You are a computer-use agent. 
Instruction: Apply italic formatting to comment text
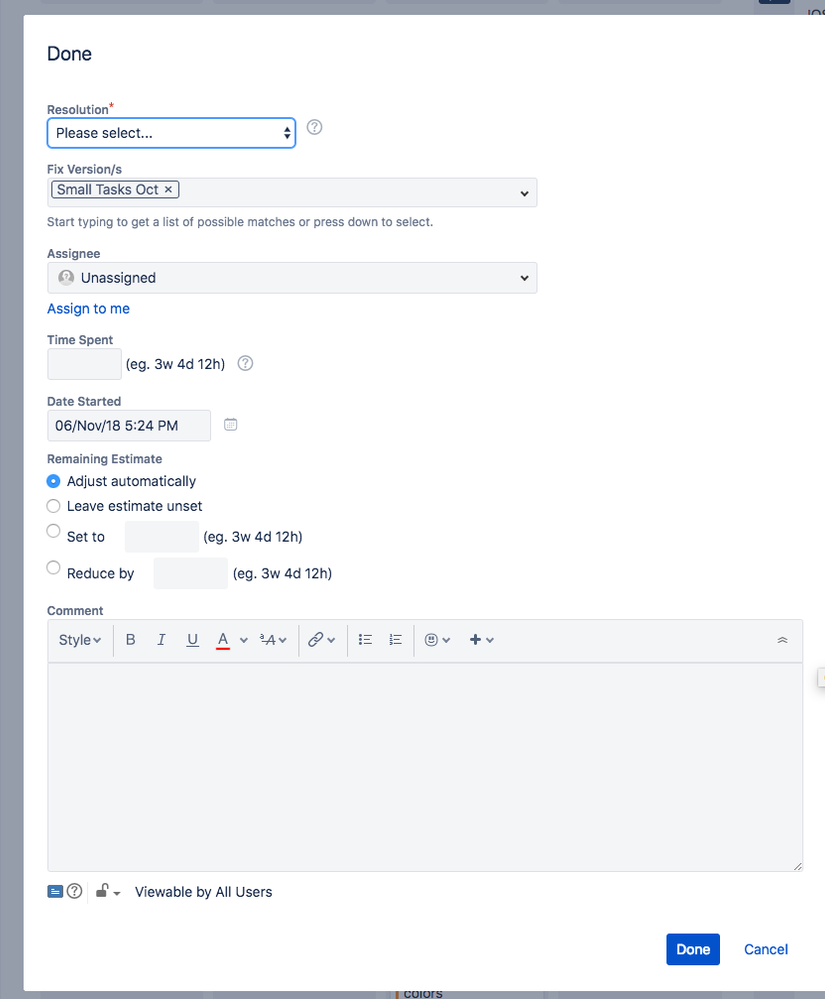[x=161, y=639]
